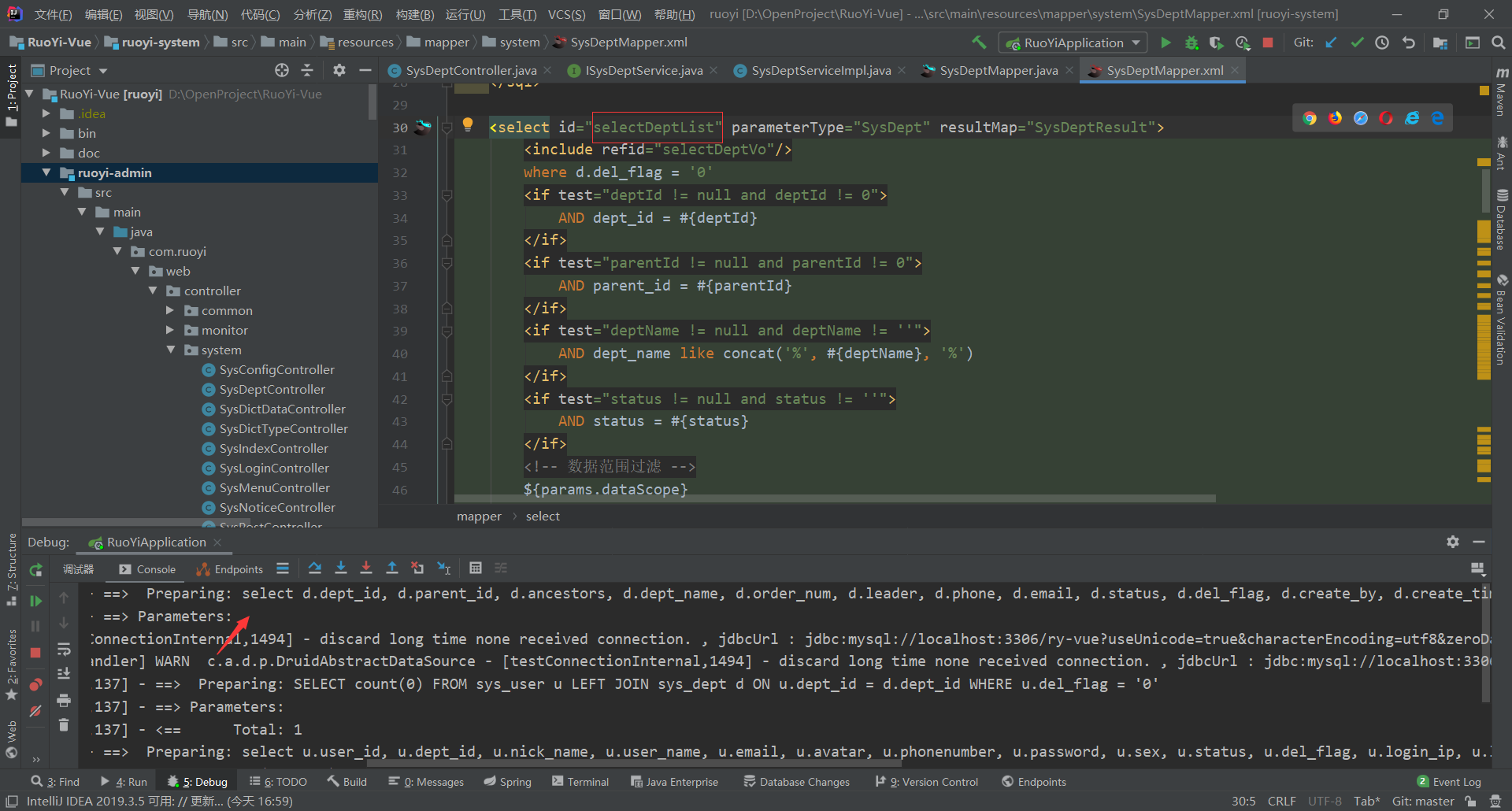This screenshot has width=1512, height=811.
Task: Stop the running application with the red square
Action: pyautogui.click(x=1268, y=43)
